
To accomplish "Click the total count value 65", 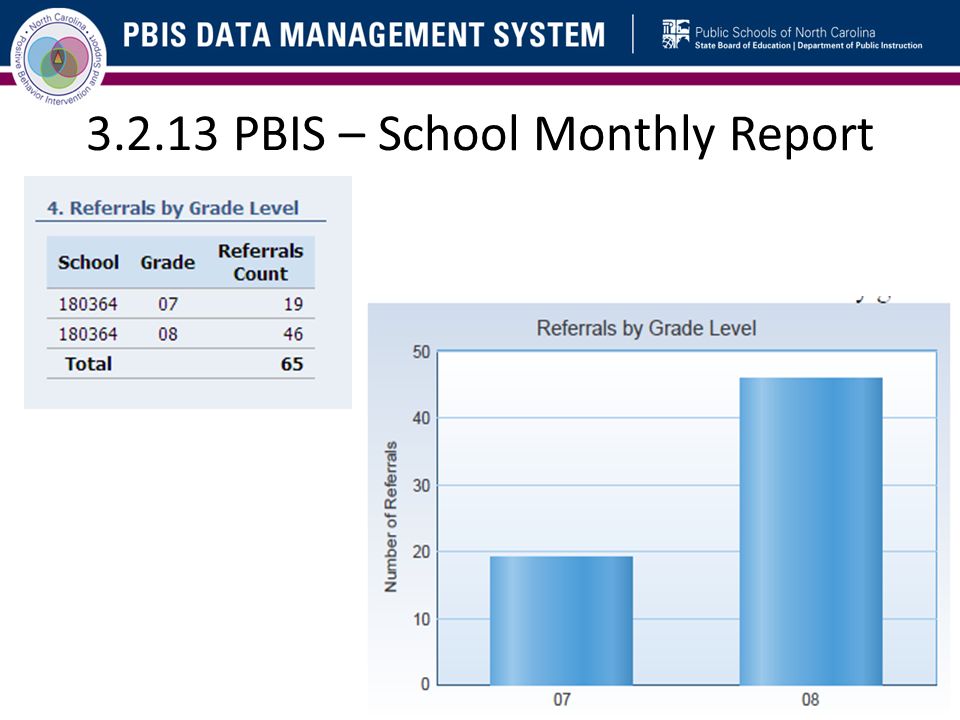I will [292, 364].
